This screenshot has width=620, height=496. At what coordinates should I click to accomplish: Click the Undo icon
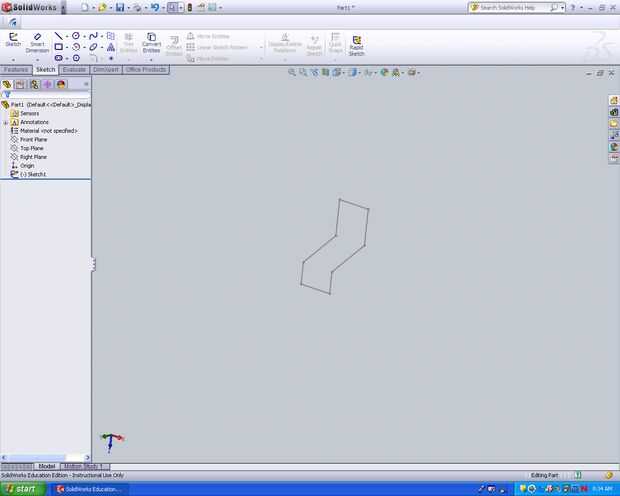pyautogui.click(x=155, y=7)
